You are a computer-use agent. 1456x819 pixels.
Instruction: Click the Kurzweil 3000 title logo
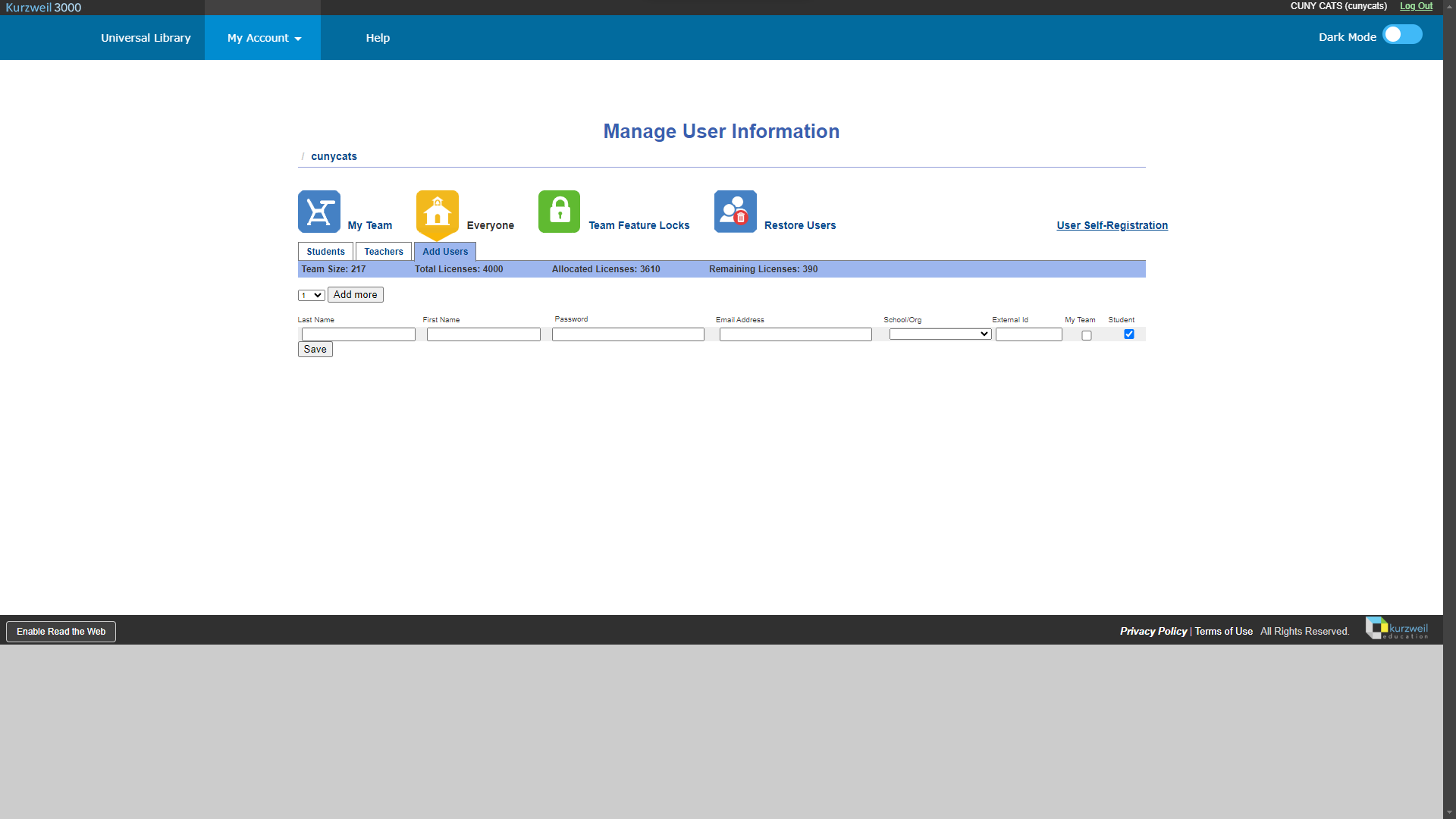tap(43, 8)
